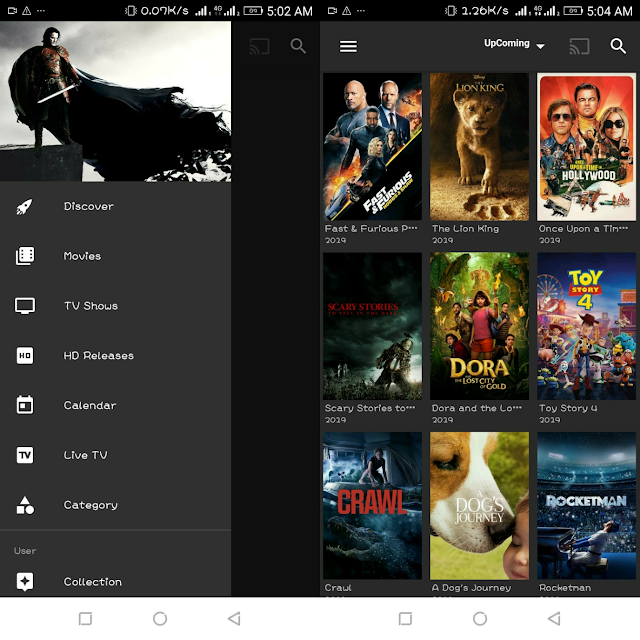640x640 pixels.
Task: Open Scary Stories poster
Action: [x=372, y=326]
